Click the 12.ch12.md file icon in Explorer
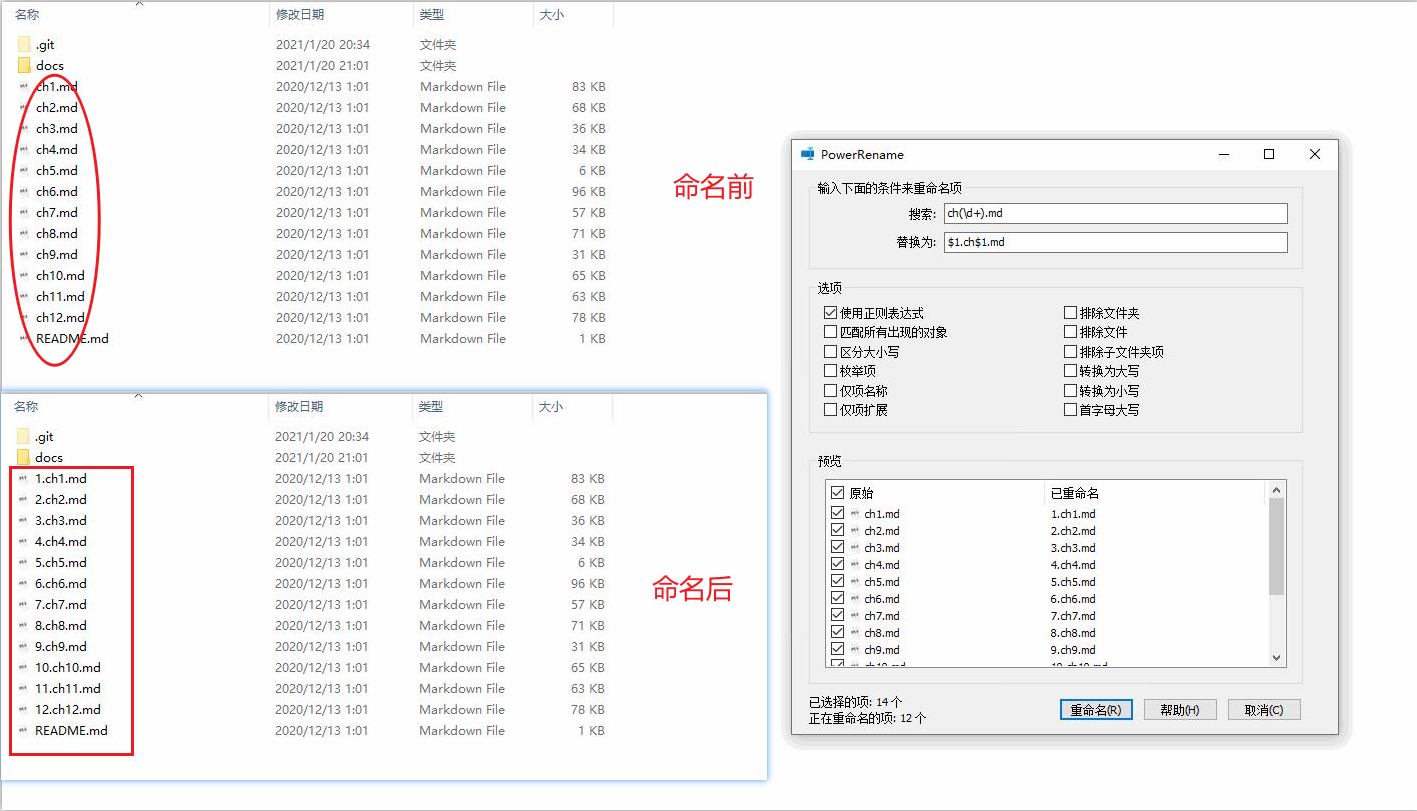Viewport: 1417px width, 811px height. tap(23, 710)
